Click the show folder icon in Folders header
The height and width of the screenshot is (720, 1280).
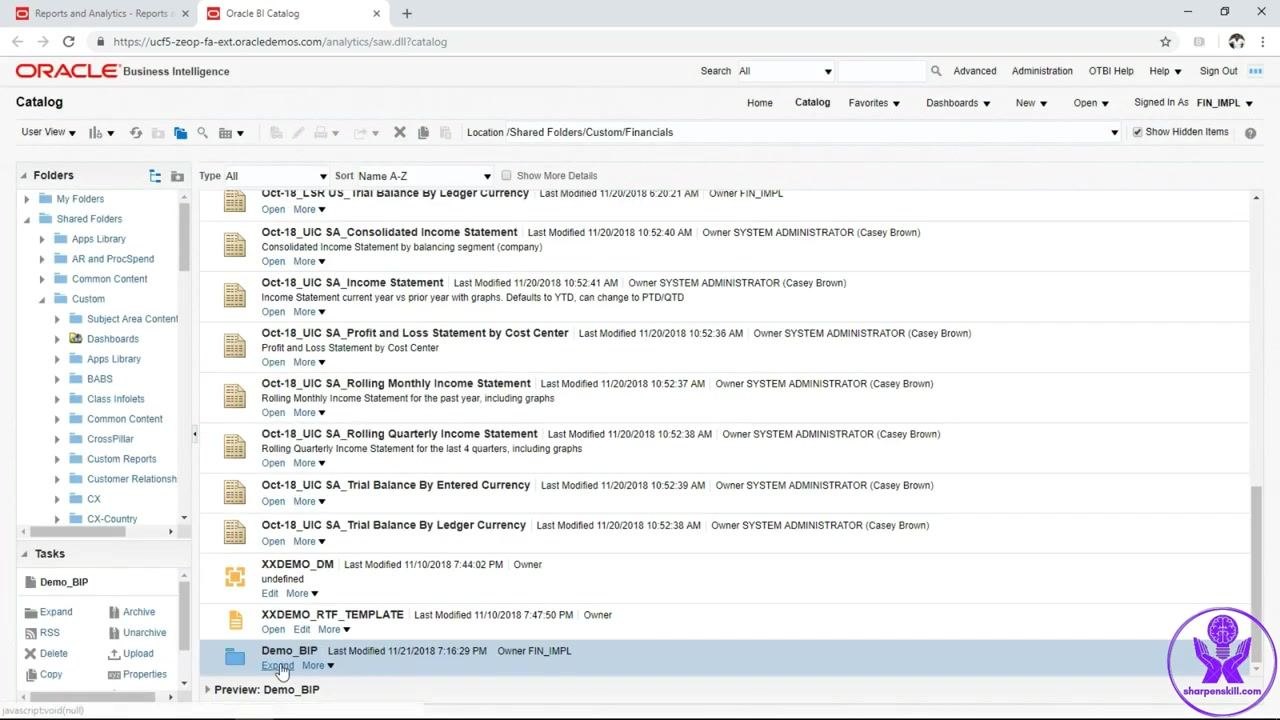pos(177,176)
